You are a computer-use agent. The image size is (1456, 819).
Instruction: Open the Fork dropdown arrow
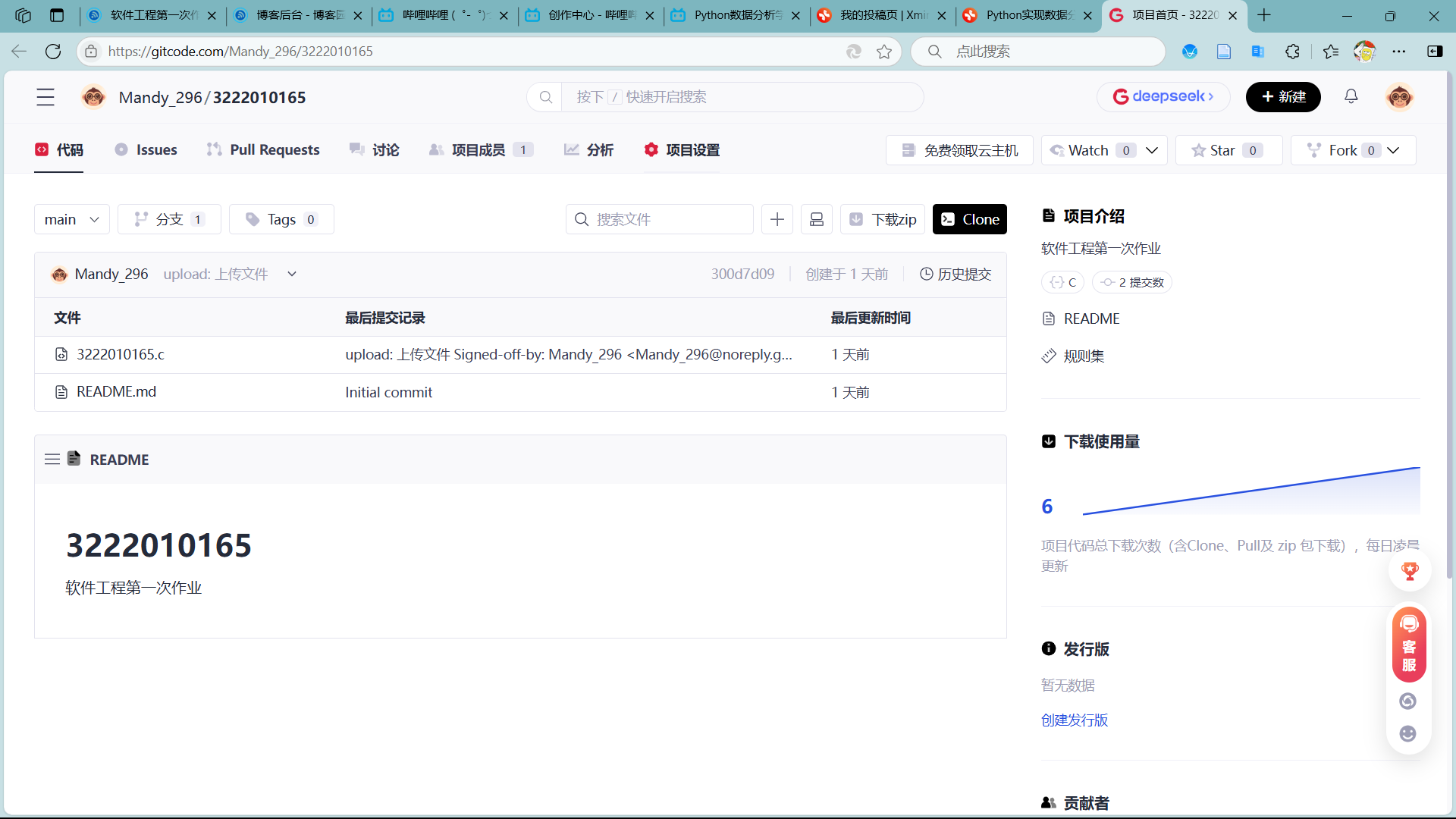(x=1394, y=150)
